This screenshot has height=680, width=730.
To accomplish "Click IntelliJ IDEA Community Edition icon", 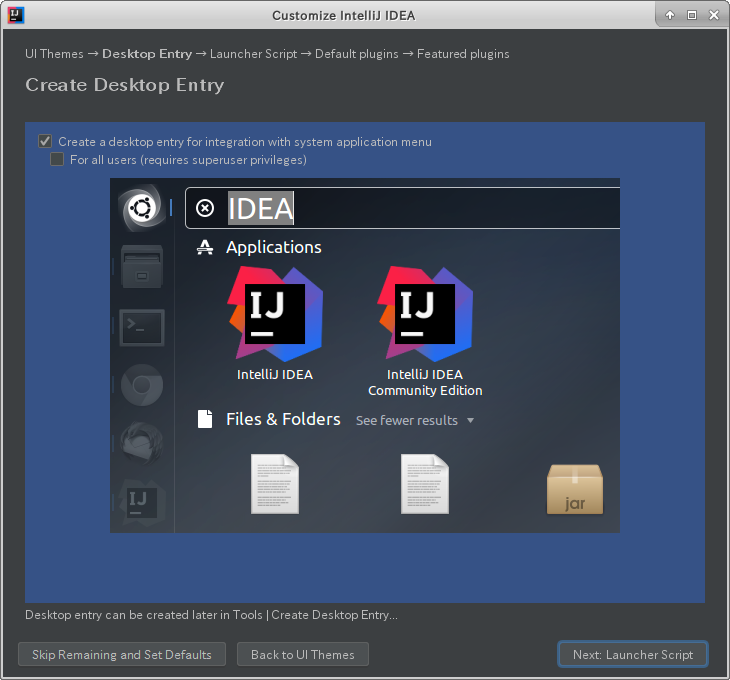I will pos(425,314).
